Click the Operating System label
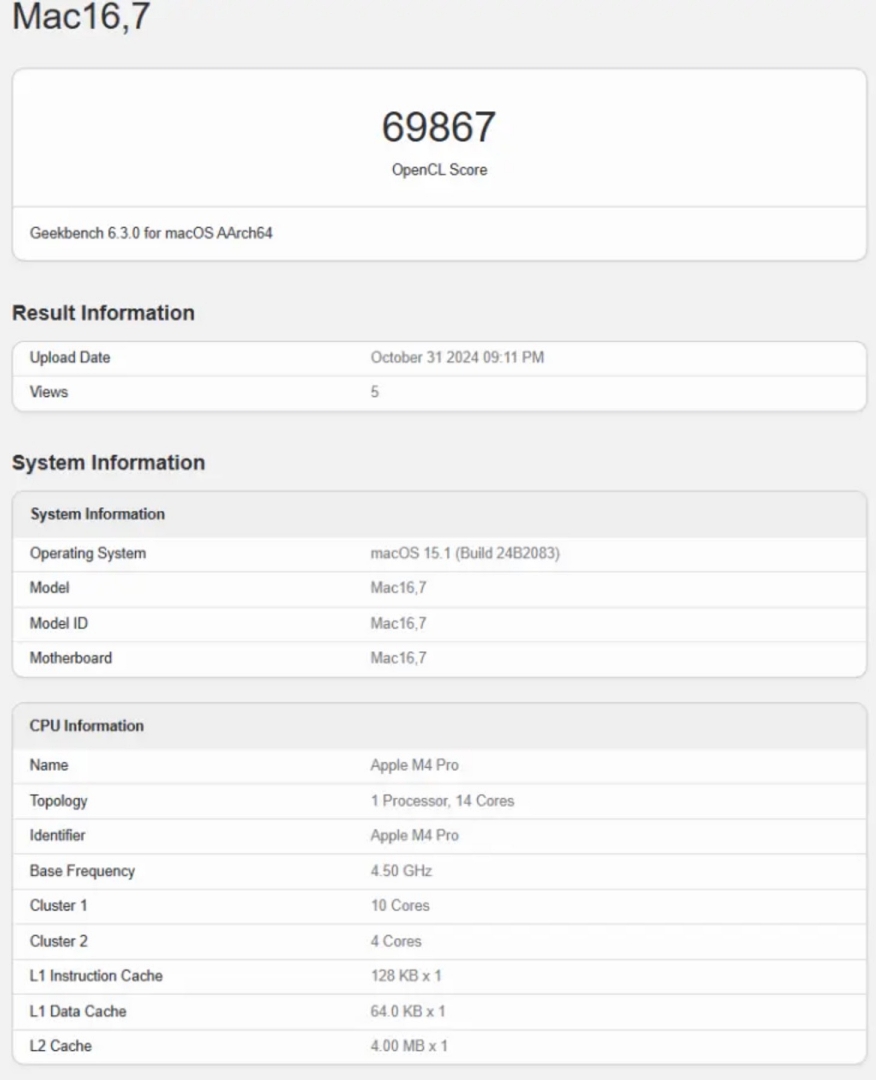This screenshot has width=876, height=1080. pyautogui.click(x=87, y=553)
